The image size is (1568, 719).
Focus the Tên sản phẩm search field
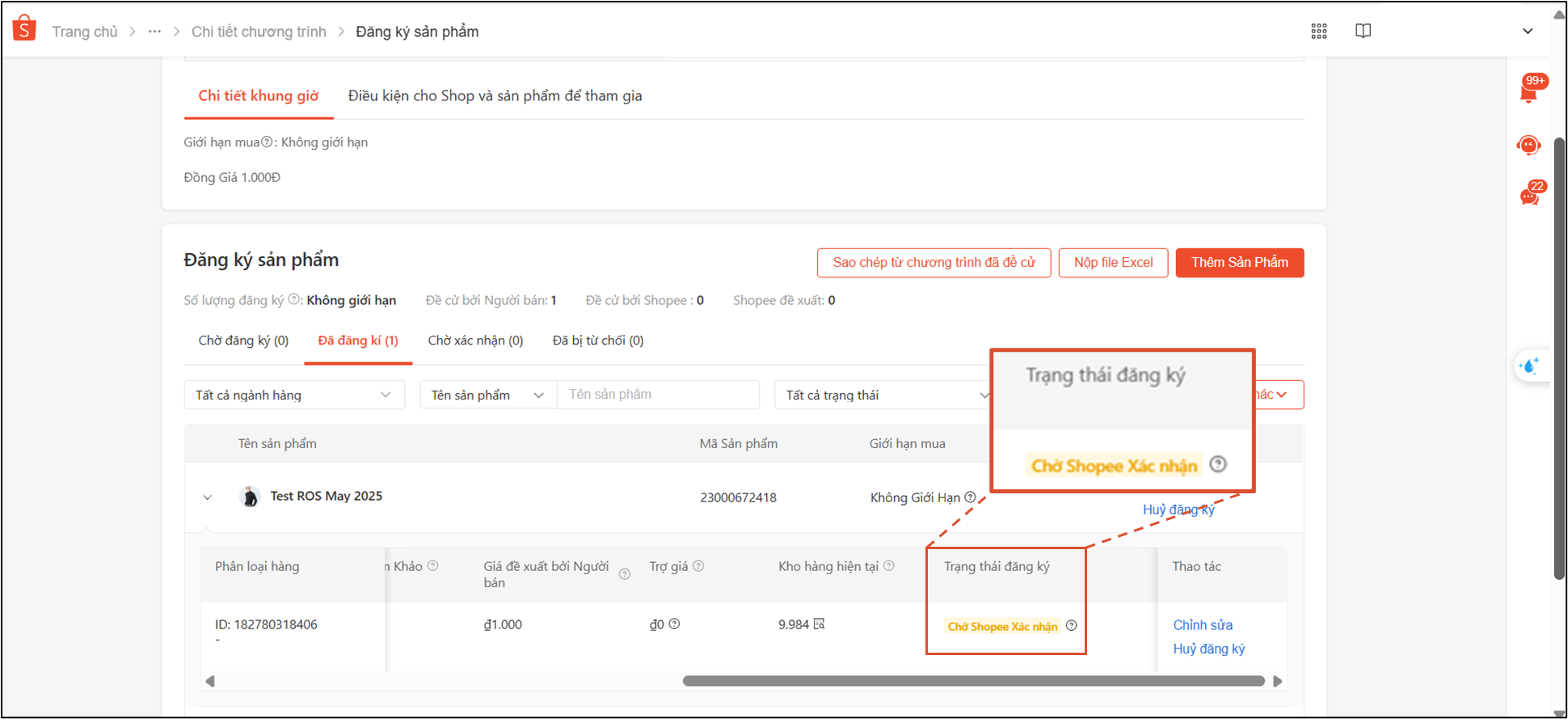(x=658, y=395)
